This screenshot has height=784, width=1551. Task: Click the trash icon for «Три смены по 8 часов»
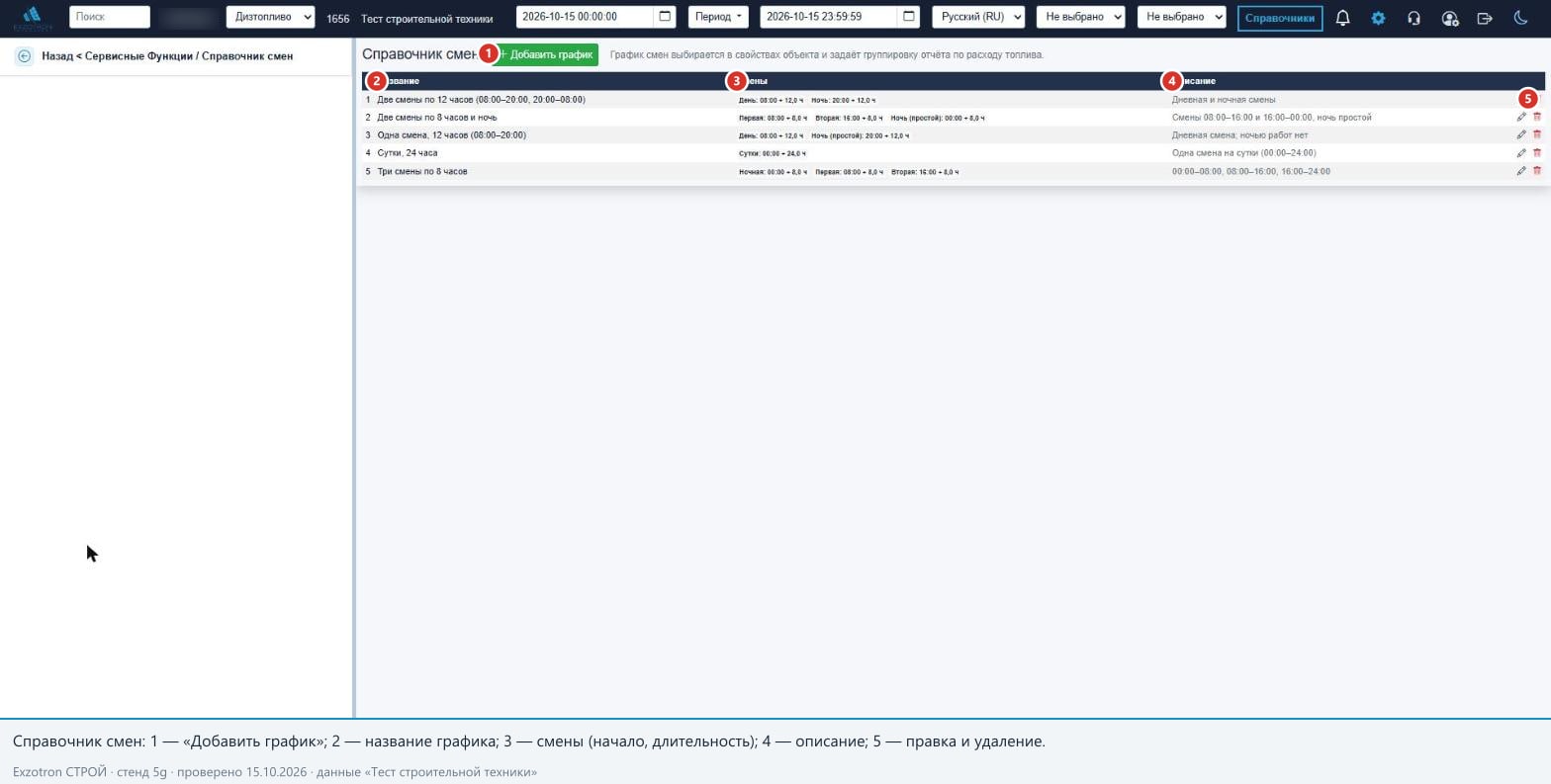(x=1537, y=171)
